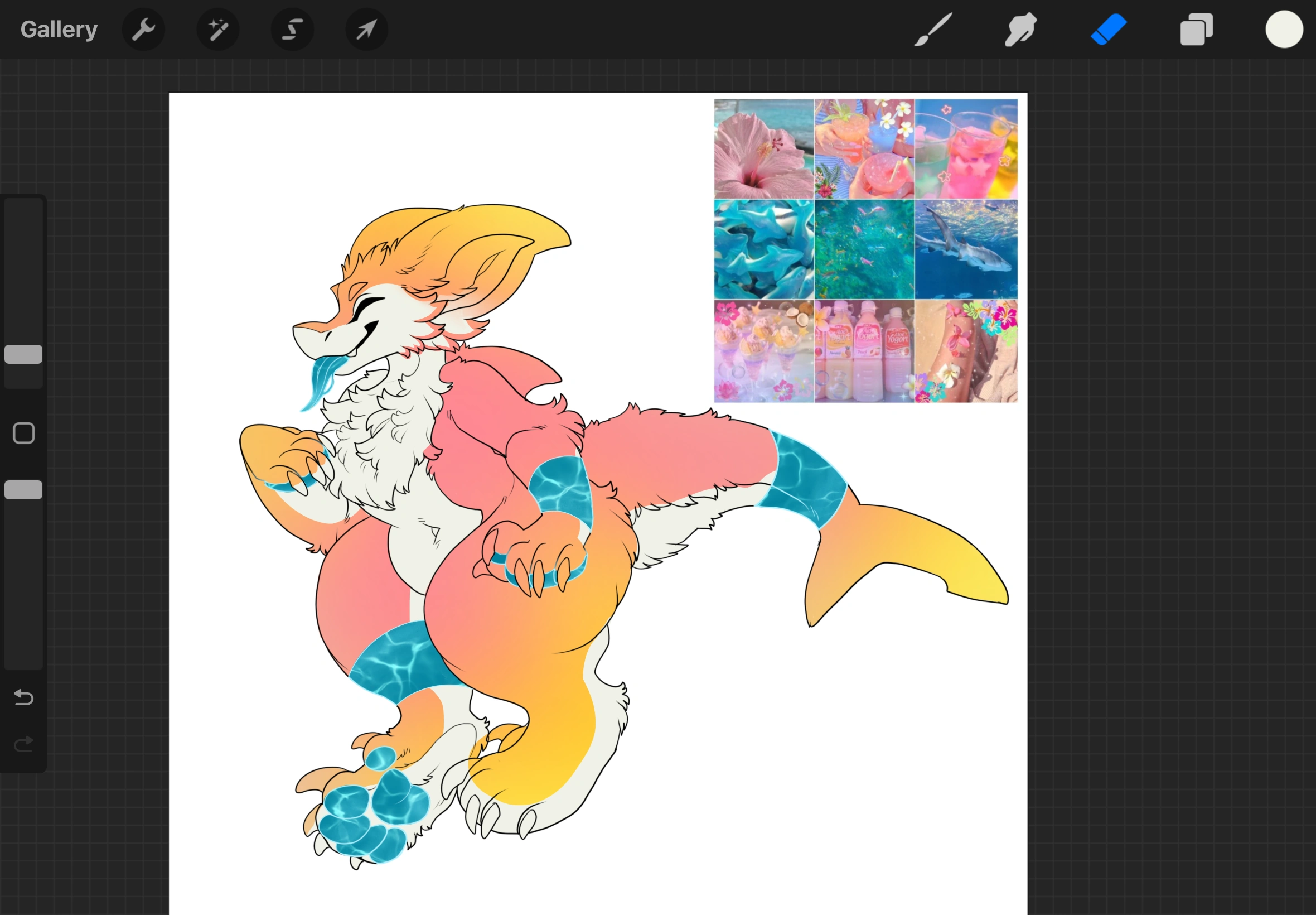Select the Smudge tool

click(1019, 28)
